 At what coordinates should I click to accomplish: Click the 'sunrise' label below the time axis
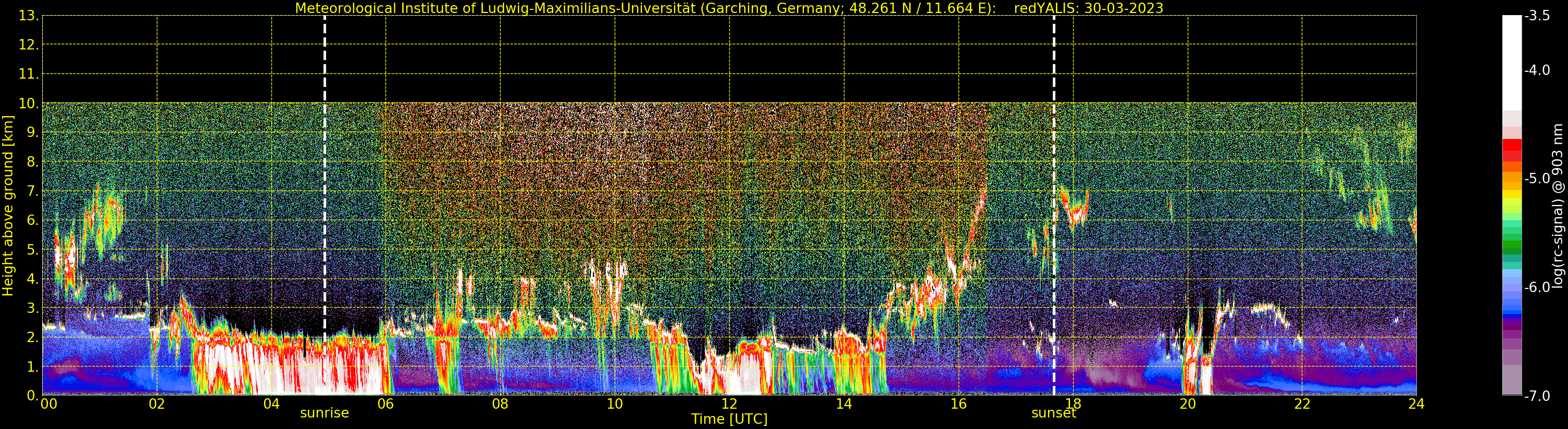click(x=325, y=412)
